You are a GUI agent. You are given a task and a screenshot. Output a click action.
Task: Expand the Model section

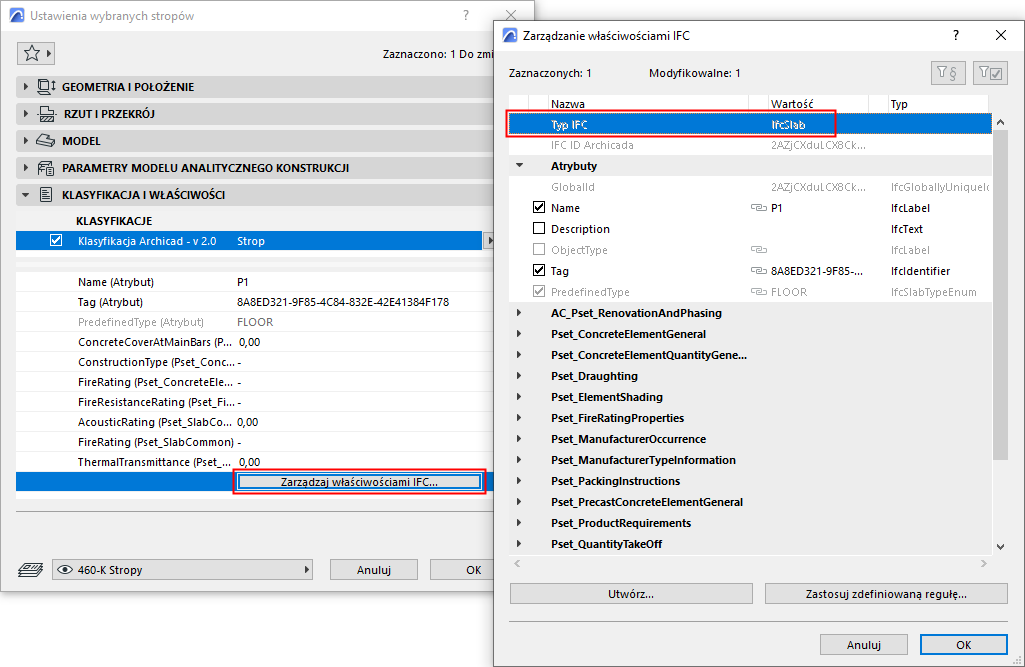(25, 141)
